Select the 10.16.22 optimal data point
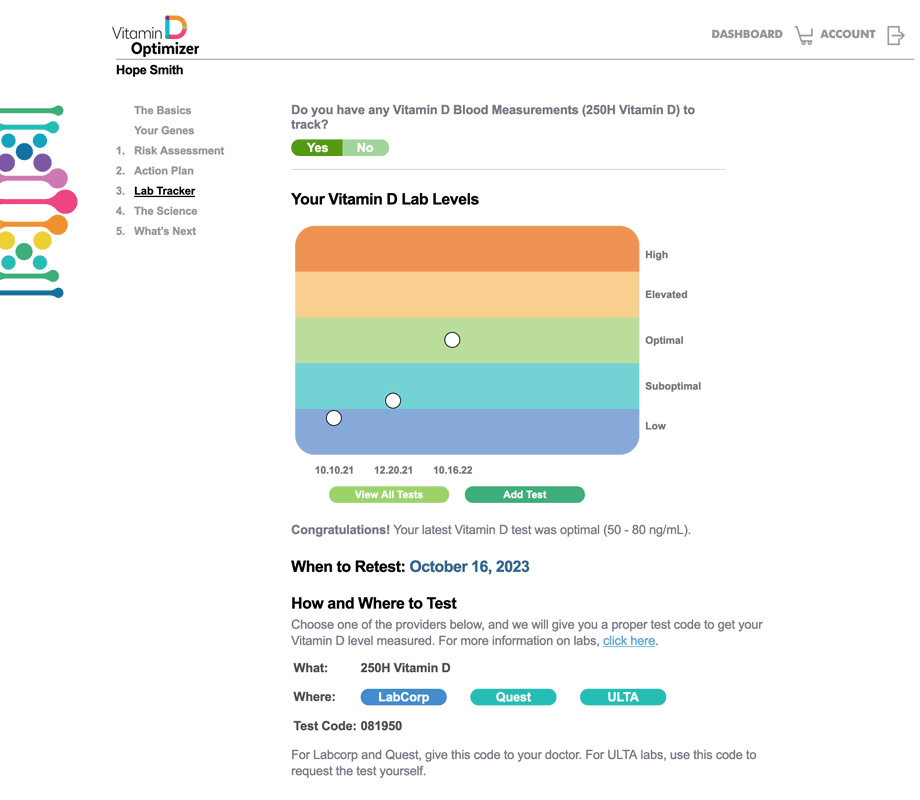Image resolution: width=920 pixels, height=800 pixels. (452, 340)
